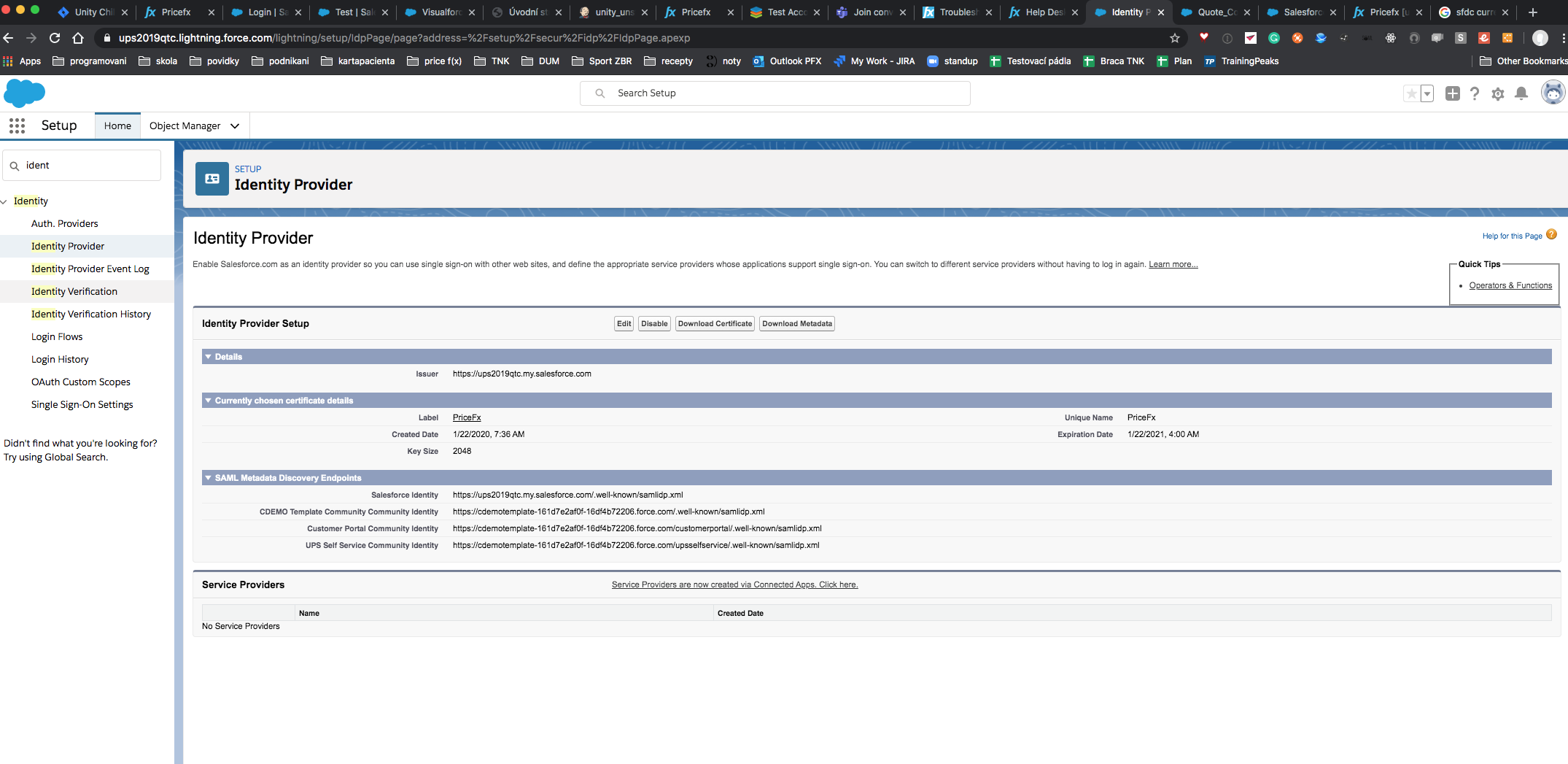
Task: Open the Service Providers Connected Apps link
Action: click(734, 584)
